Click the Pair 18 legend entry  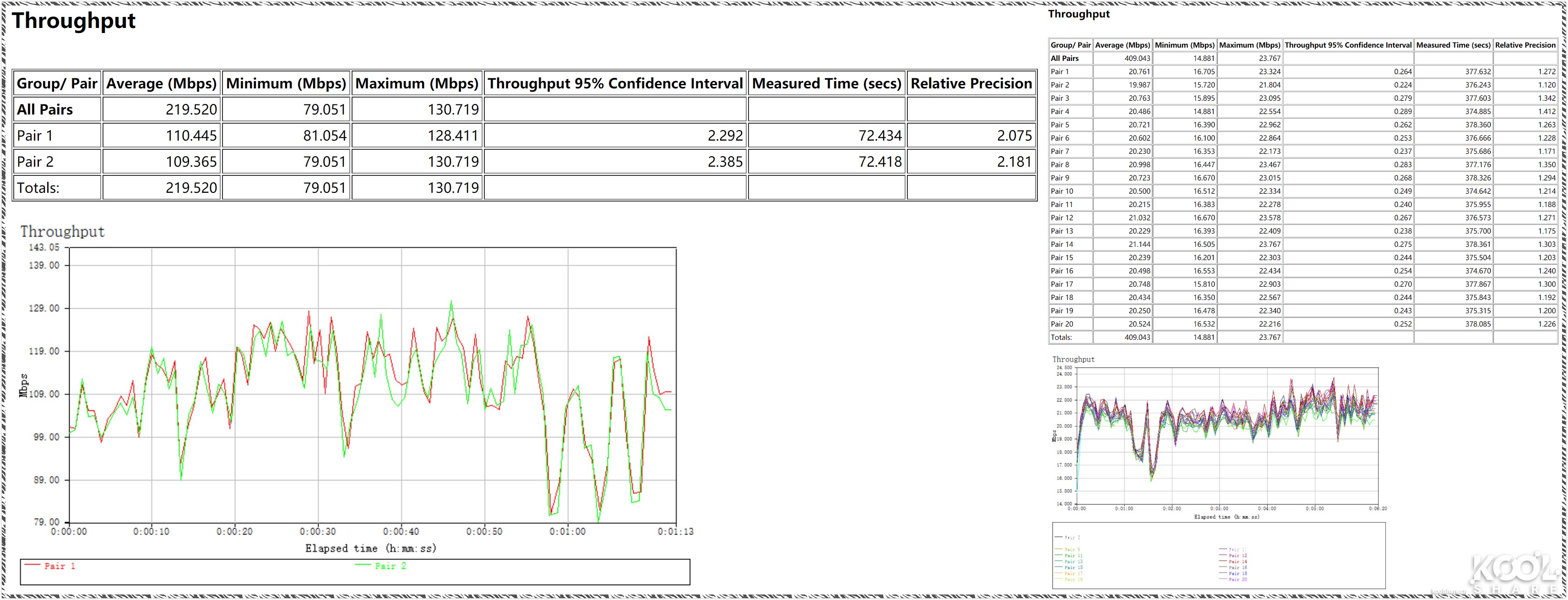click(1238, 574)
